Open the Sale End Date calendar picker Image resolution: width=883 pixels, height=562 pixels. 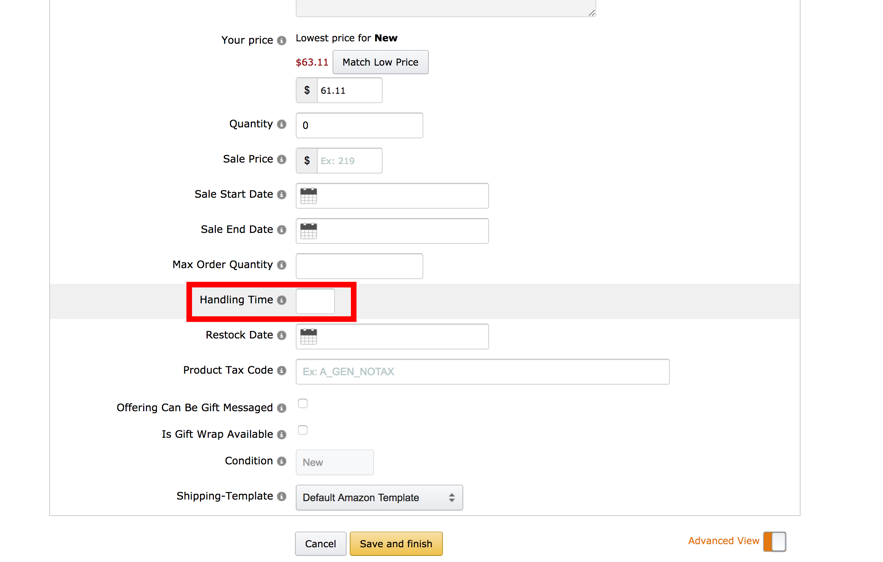point(309,231)
